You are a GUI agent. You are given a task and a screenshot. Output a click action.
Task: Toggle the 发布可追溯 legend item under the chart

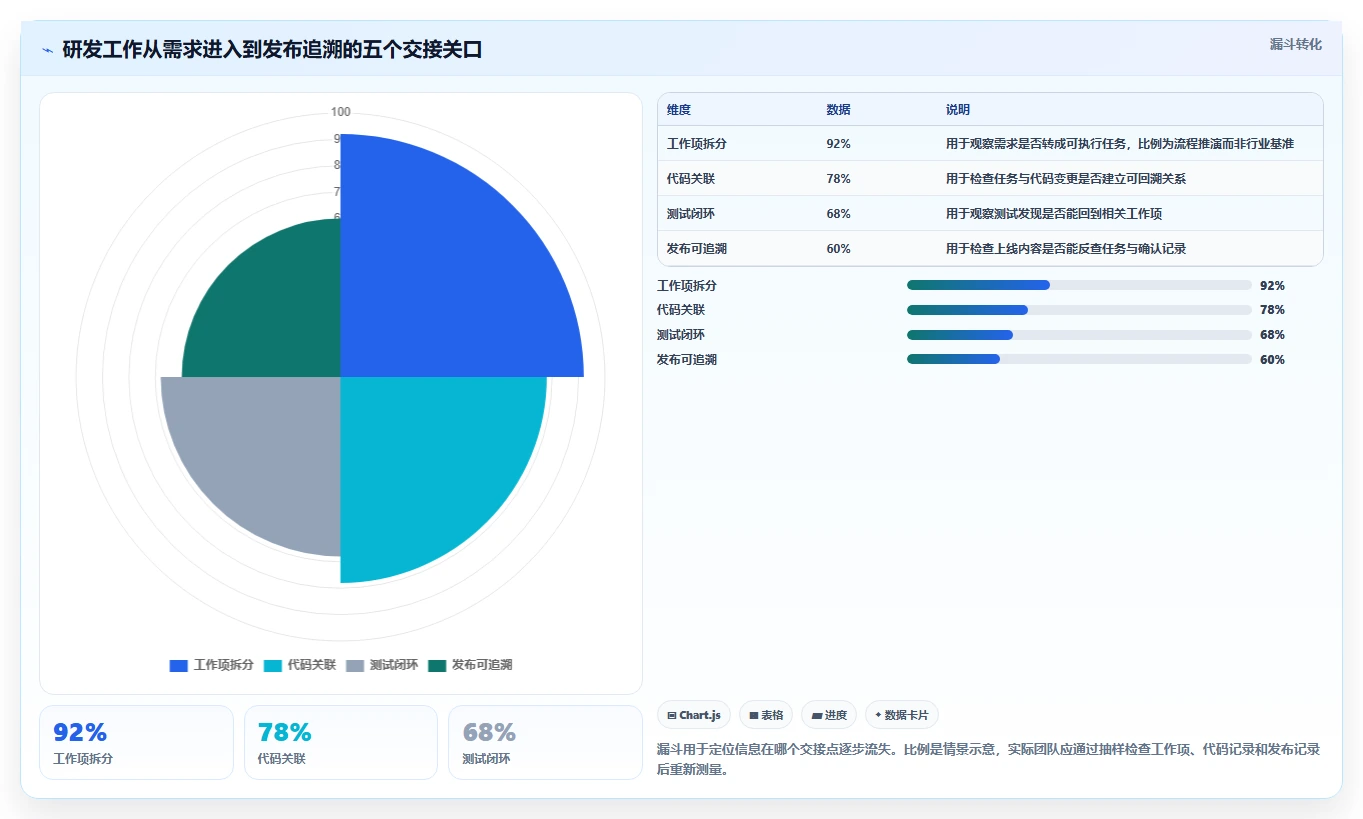click(470, 665)
